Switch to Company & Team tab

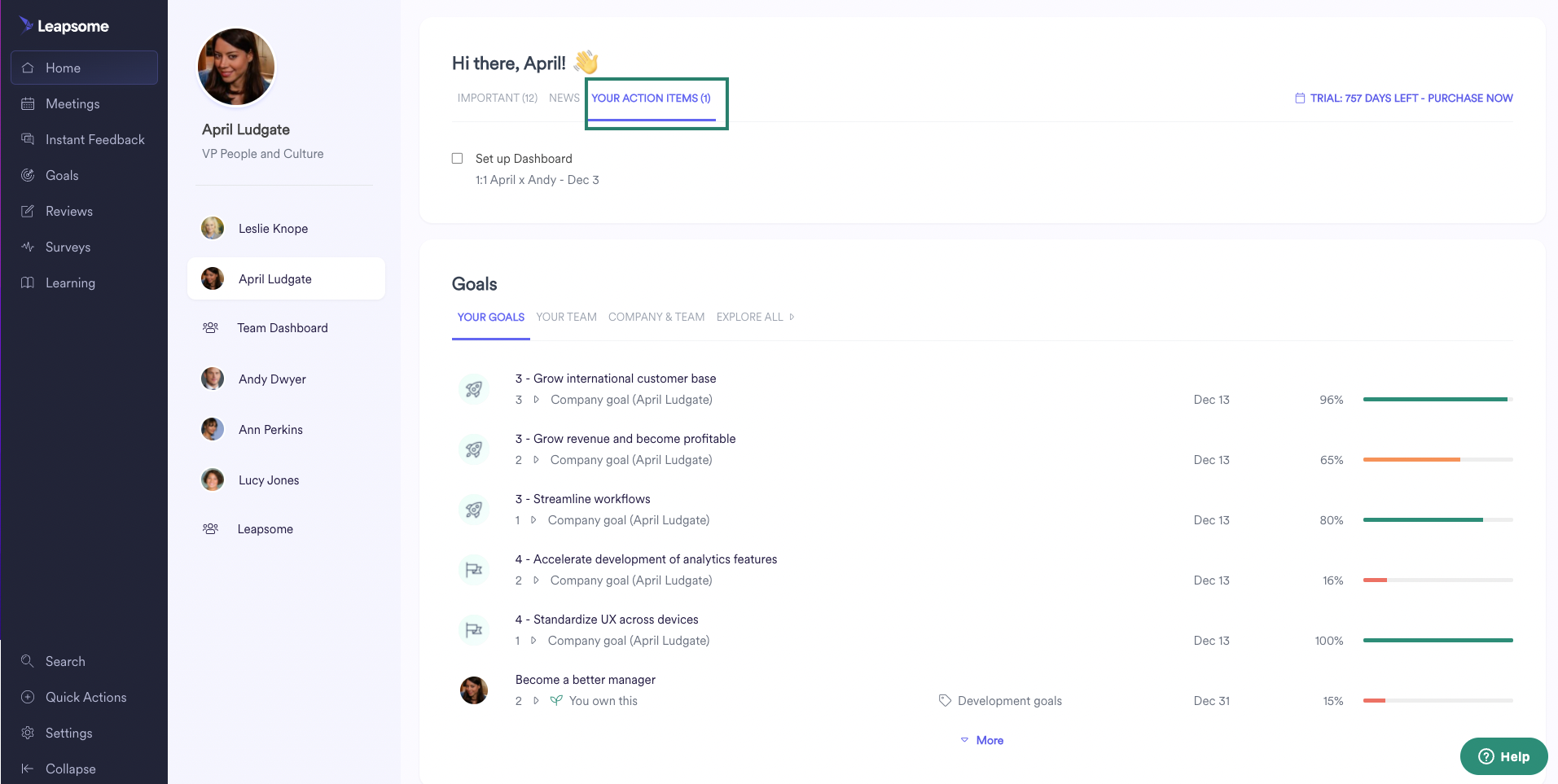point(656,317)
